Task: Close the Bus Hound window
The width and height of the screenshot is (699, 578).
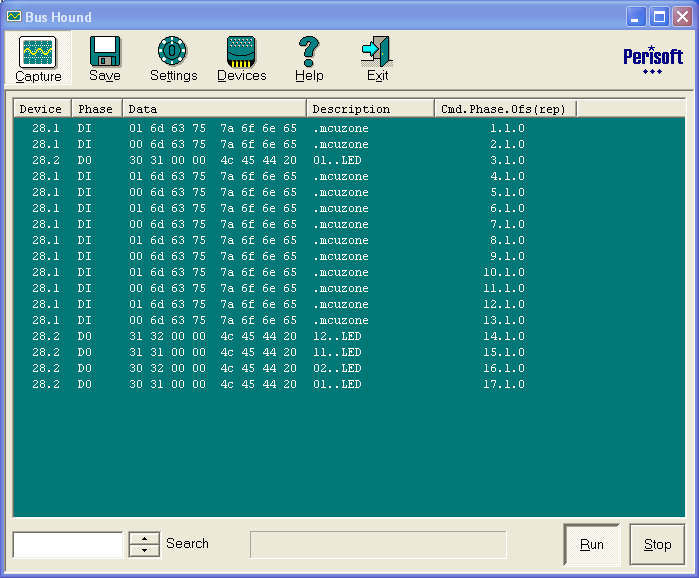Action: (x=683, y=17)
